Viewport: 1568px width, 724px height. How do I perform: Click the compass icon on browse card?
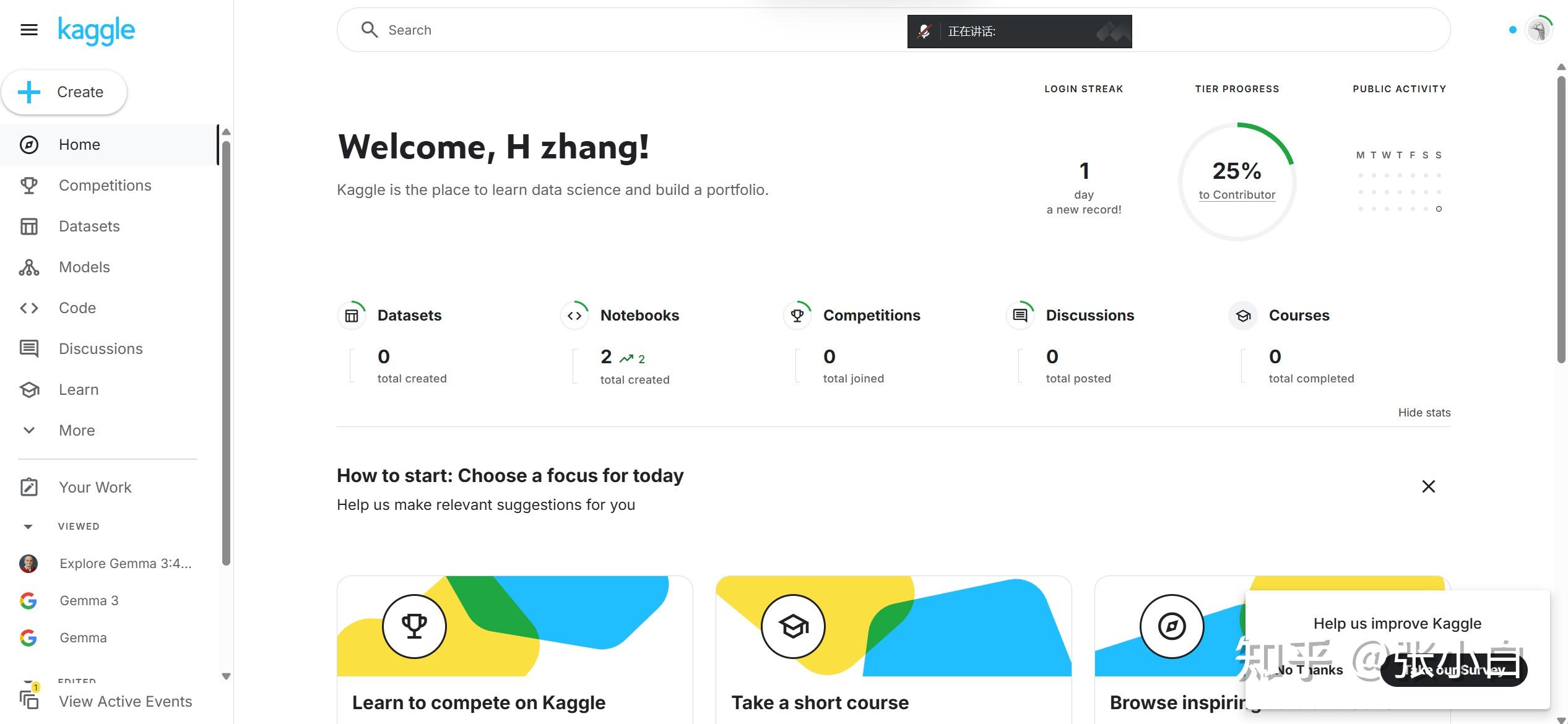pos(1171,626)
